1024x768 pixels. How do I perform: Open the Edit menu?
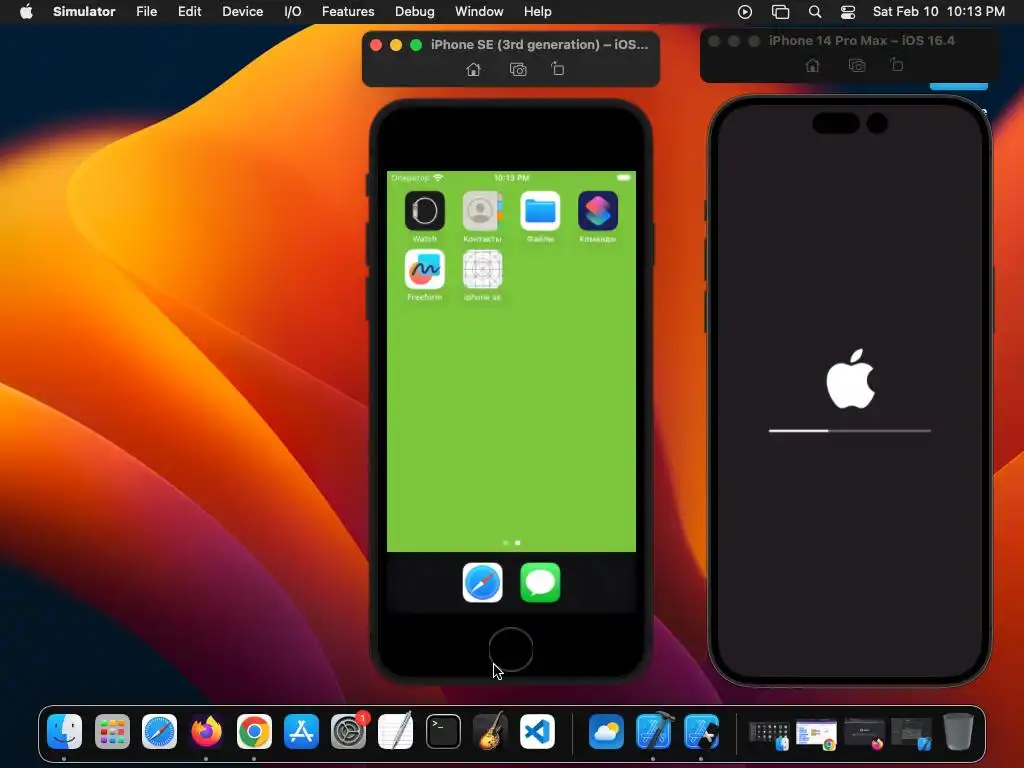(x=189, y=12)
